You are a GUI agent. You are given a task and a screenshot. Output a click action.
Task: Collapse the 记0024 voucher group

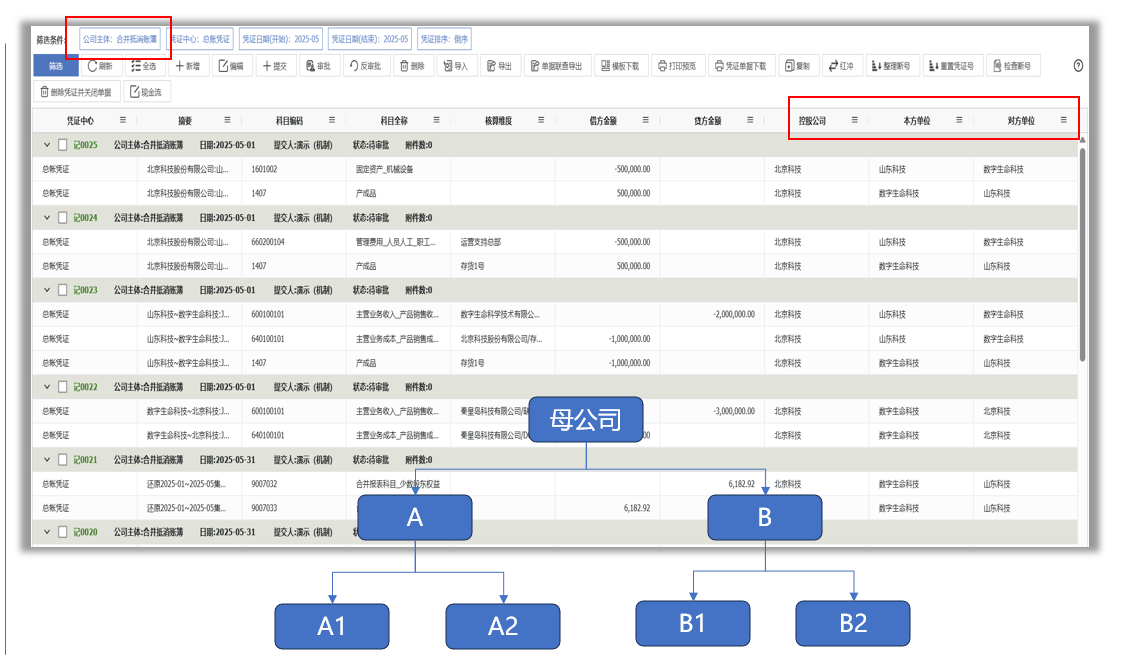click(x=47, y=217)
